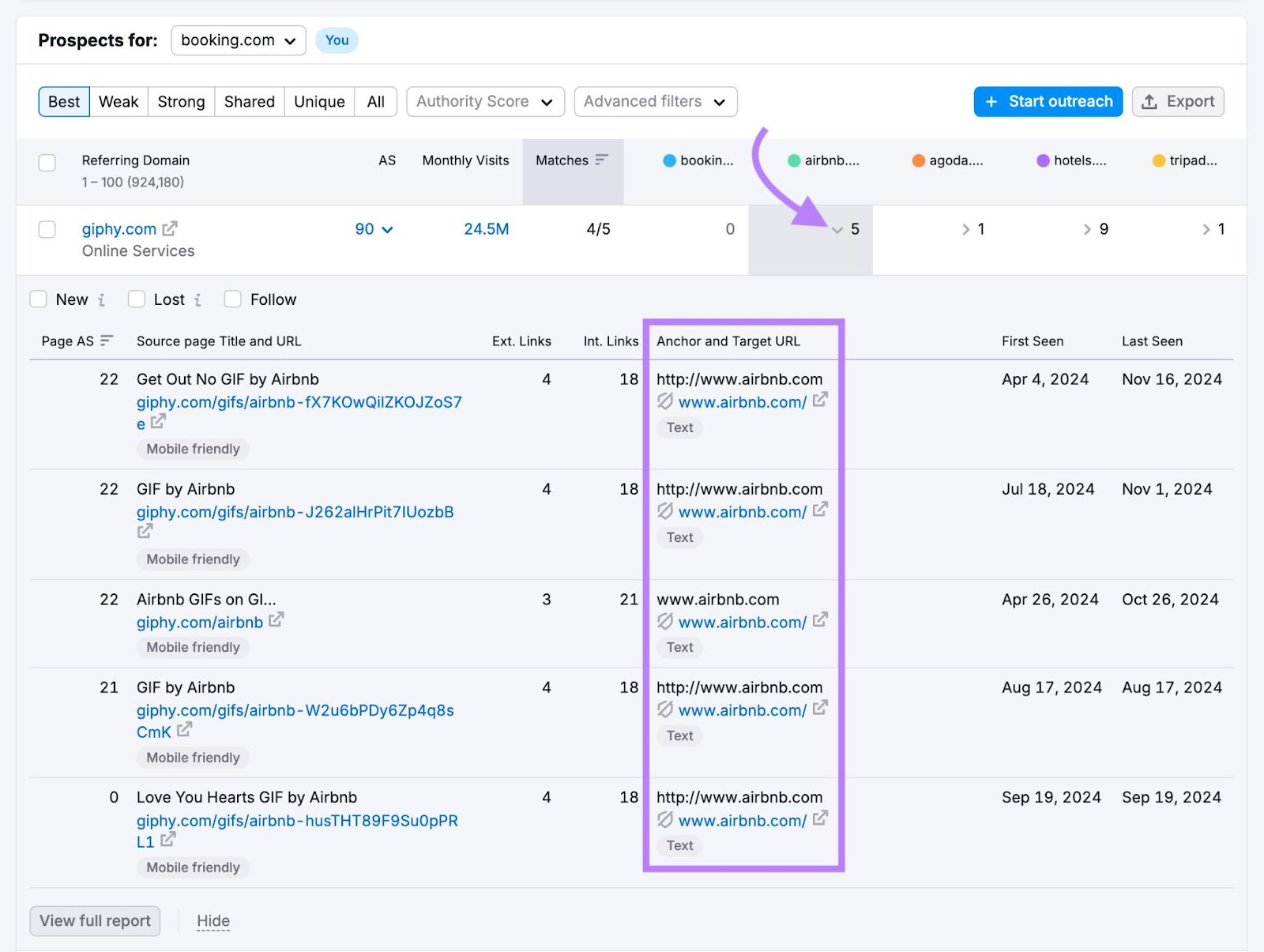Click the First Seen column header
Image resolution: width=1264 pixels, height=952 pixels.
tap(1033, 341)
